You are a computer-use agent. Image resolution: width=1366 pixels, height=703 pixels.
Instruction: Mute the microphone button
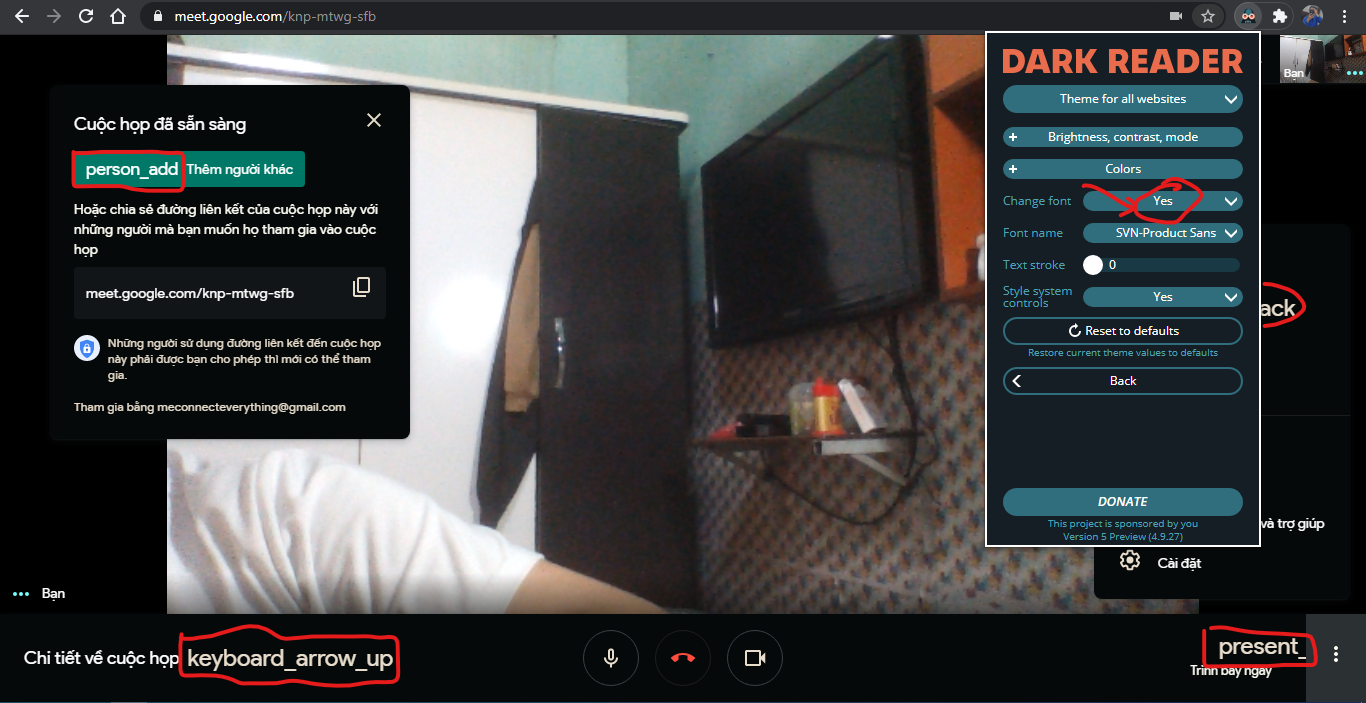pyautogui.click(x=610, y=658)
